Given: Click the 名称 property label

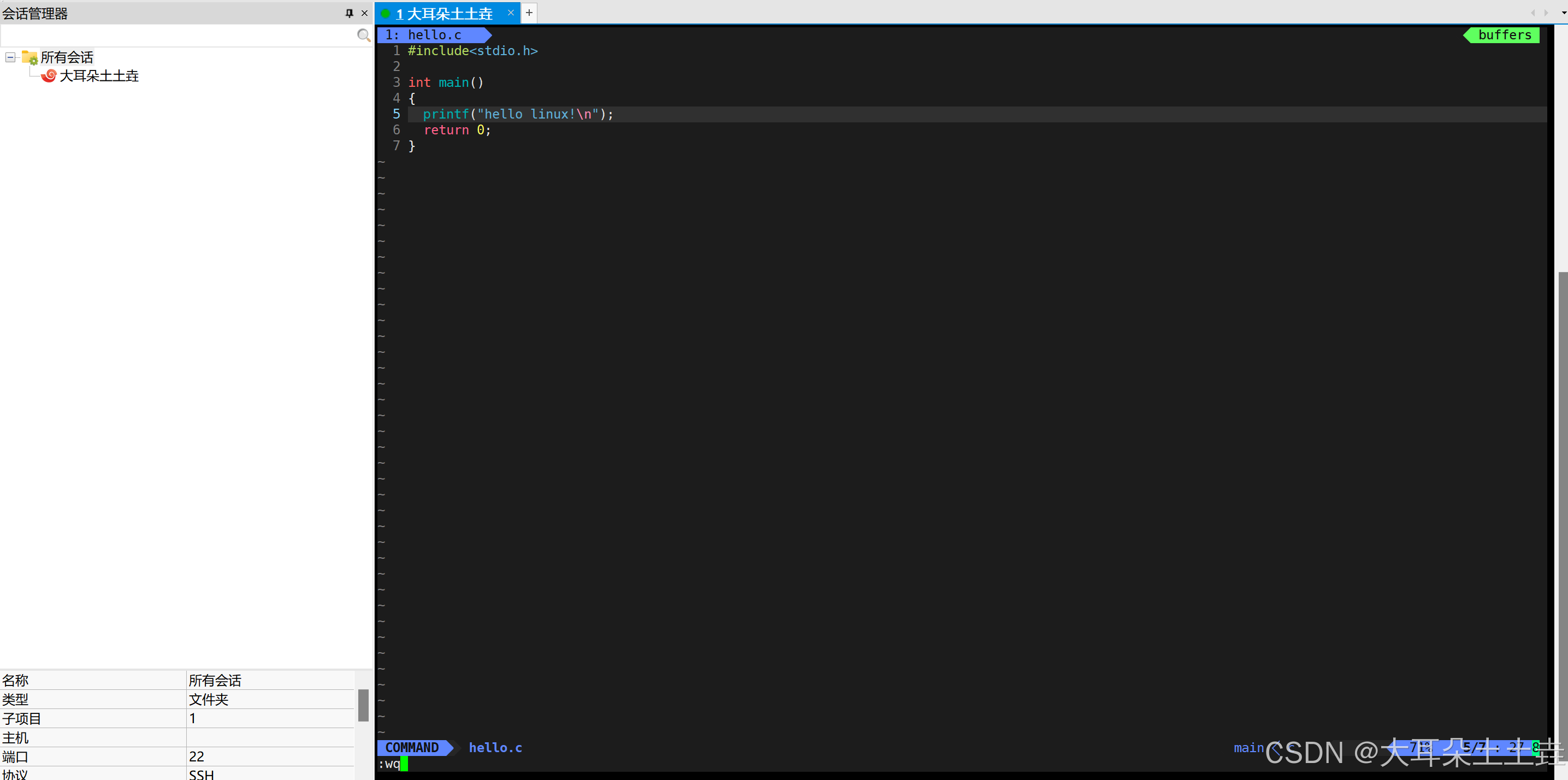Looking at the screenshot, I should tap(15, 680).
